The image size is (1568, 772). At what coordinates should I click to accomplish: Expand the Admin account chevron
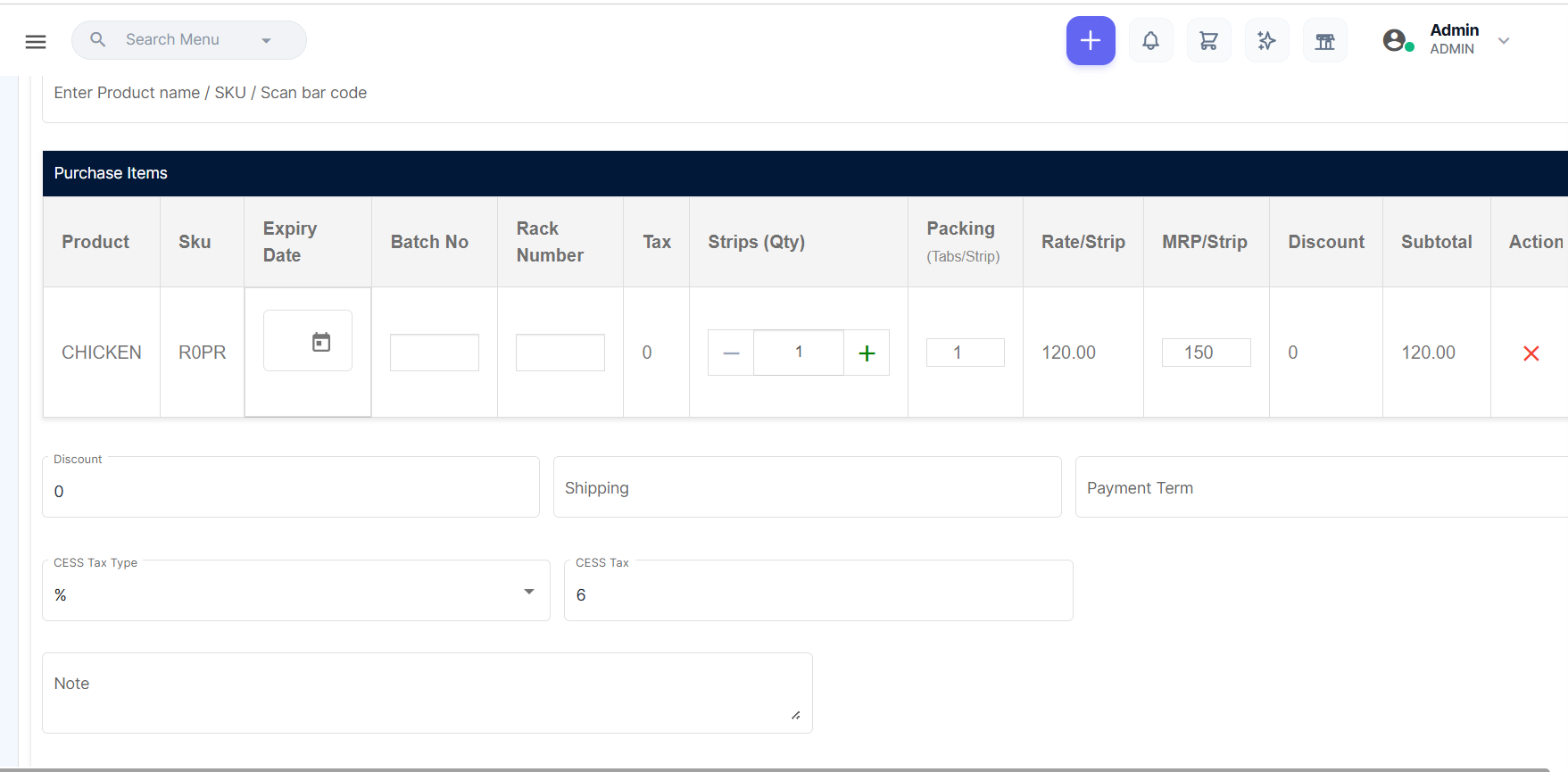[x=1504, y=41]
